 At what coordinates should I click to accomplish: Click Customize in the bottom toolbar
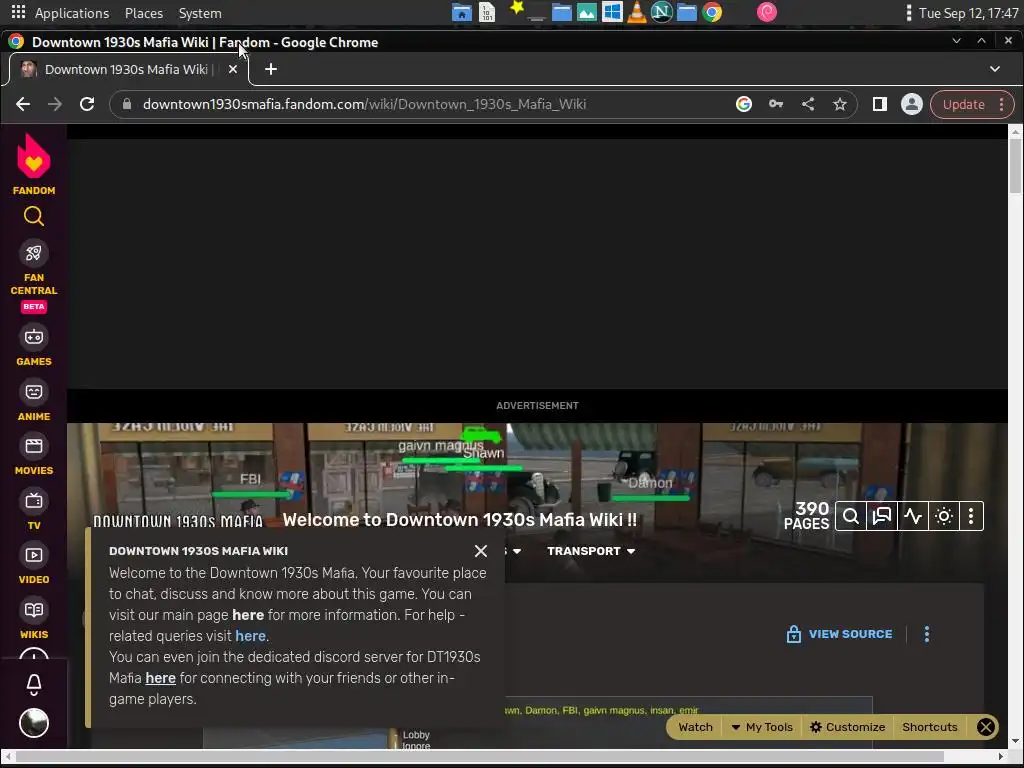(x=847, y=727)
